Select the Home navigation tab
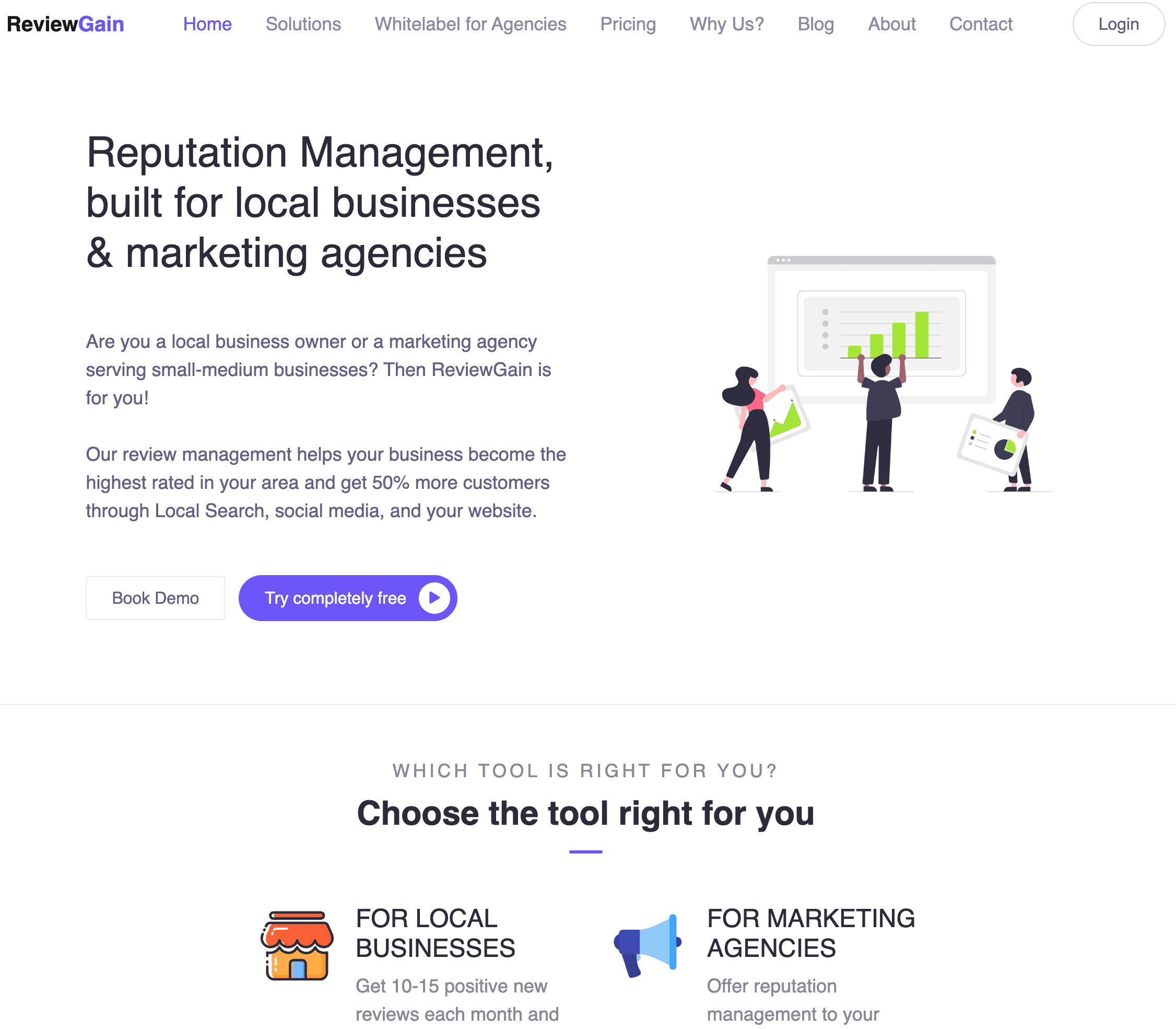Screen dimensions: 1176x1029 point(207,23)
